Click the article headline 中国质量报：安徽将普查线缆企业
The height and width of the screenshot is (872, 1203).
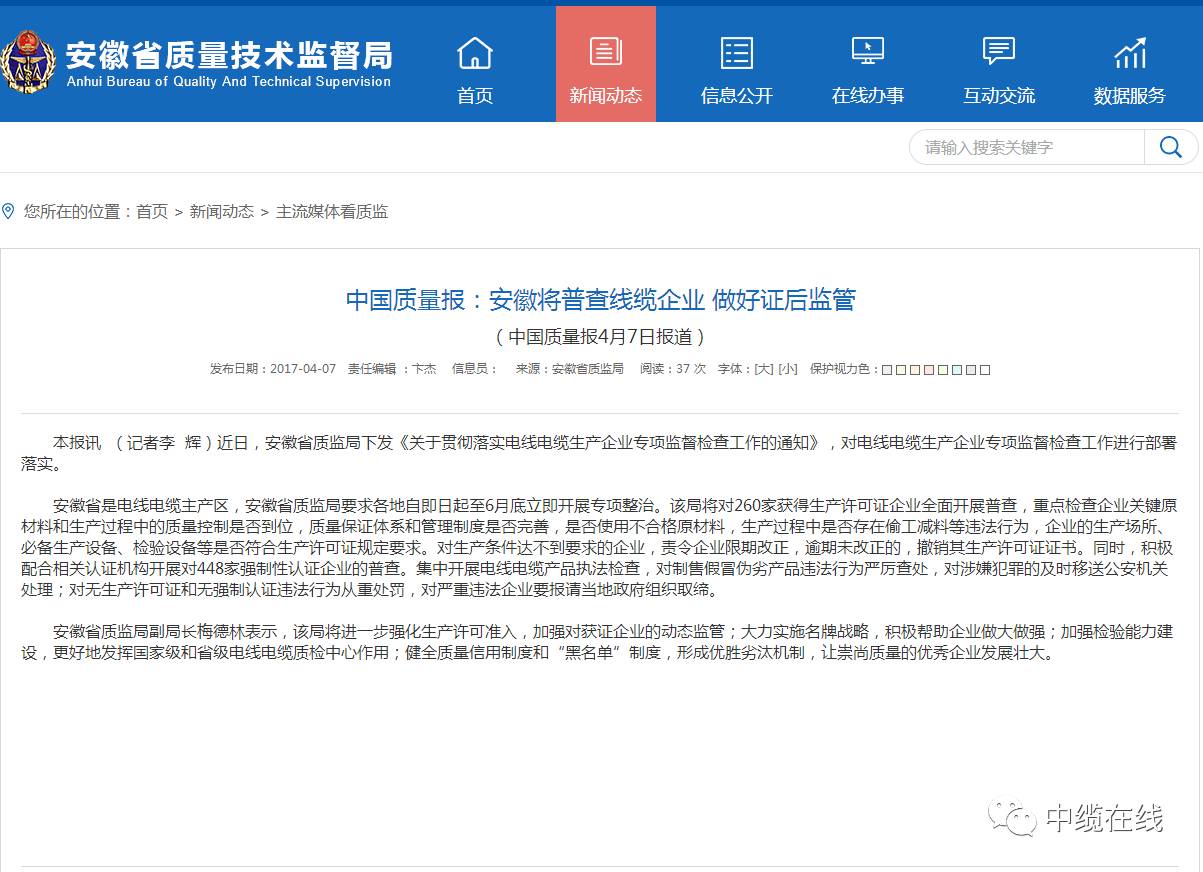[x=601, y=300]
